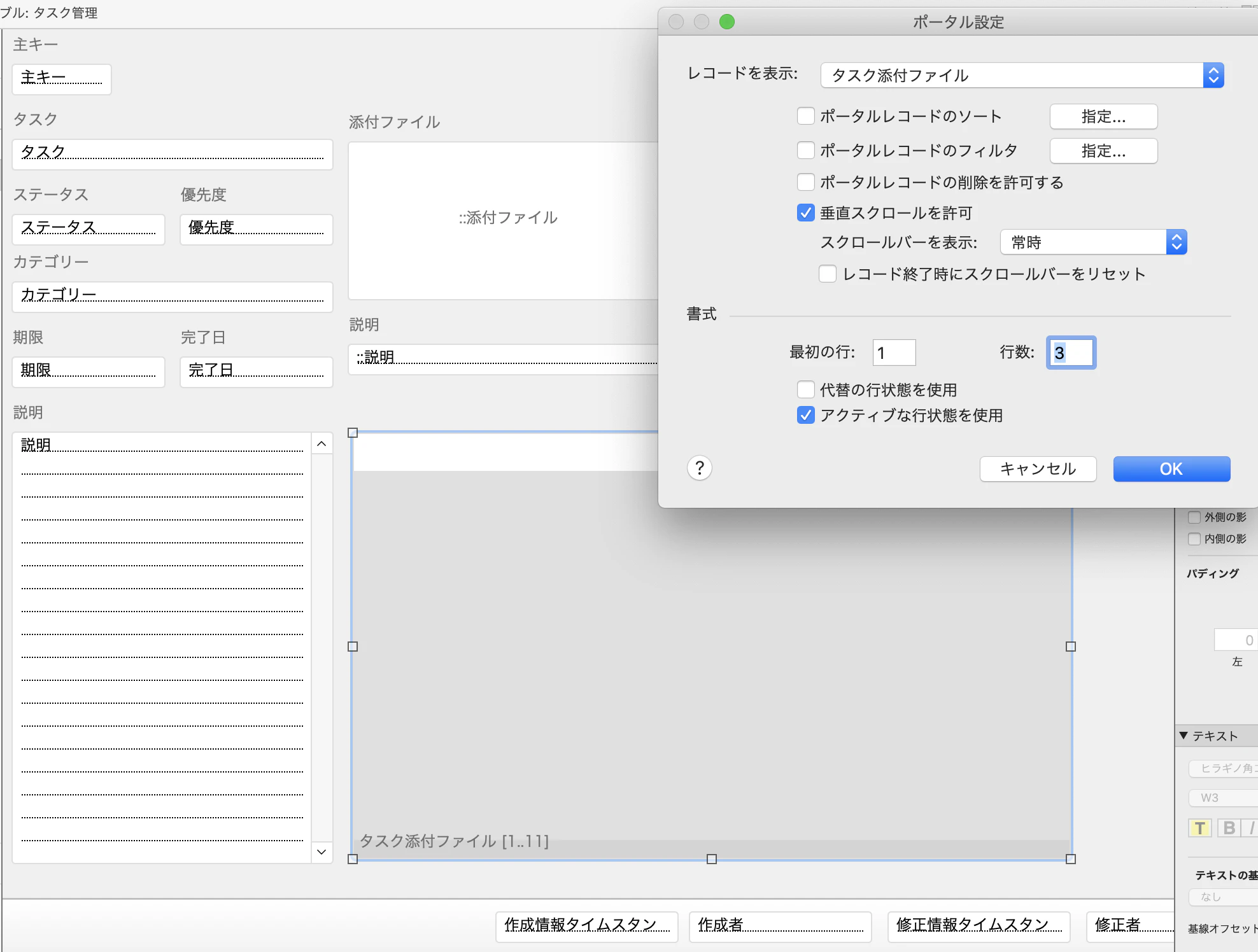Open the スクロールバーを表示 dropdown

(x=1094, y=242)
